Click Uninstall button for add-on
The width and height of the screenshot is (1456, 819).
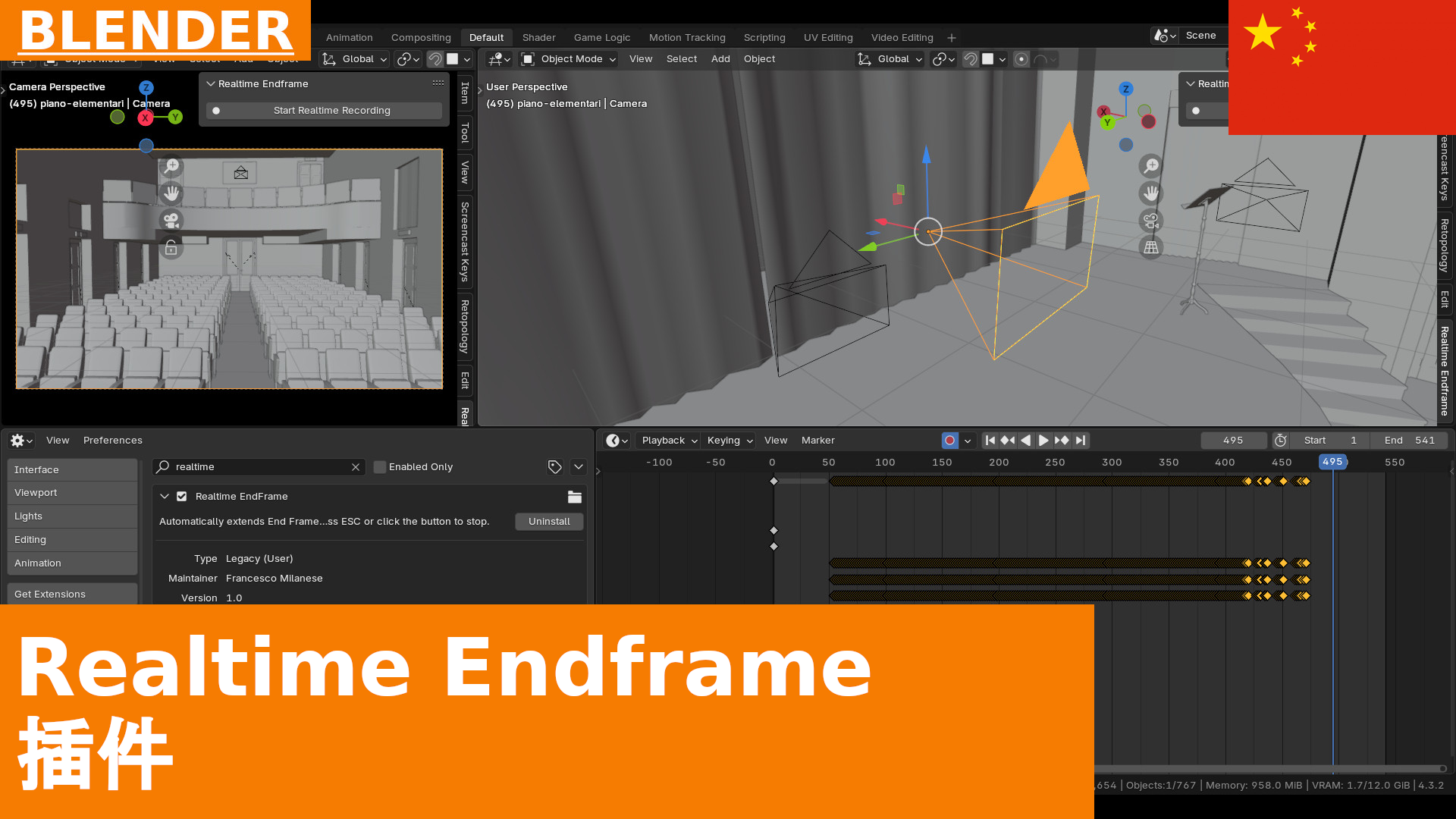(549, 522)
